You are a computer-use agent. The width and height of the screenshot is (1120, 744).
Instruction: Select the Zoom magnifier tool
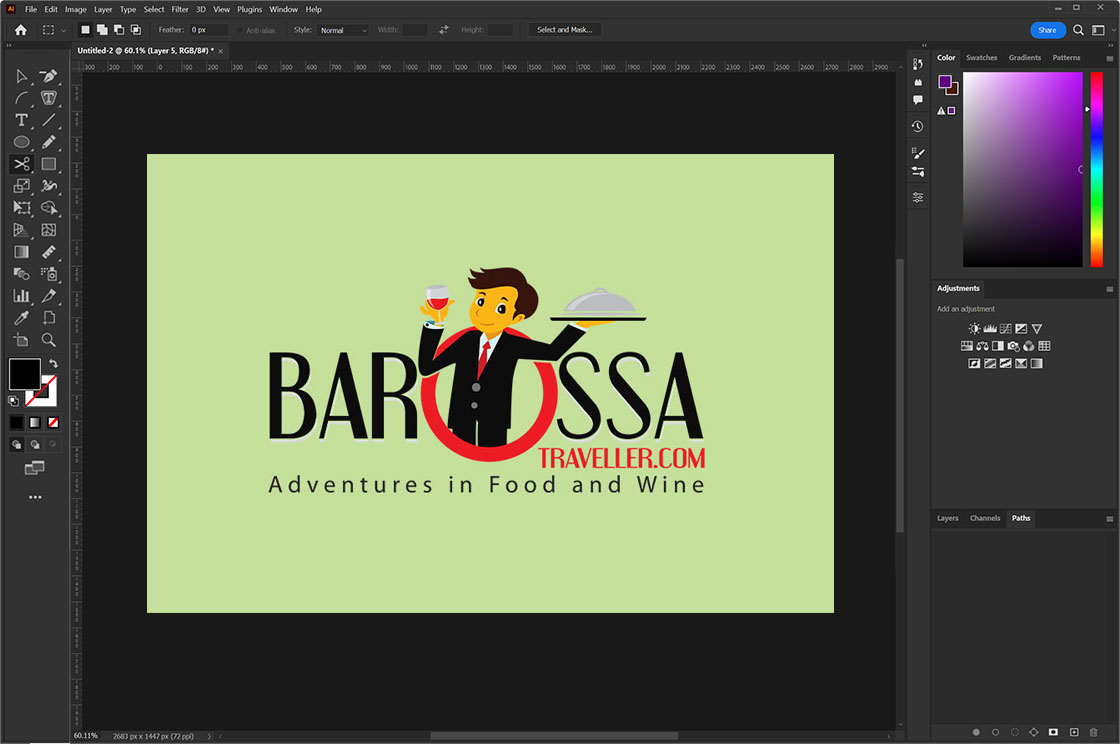[49, 340]
